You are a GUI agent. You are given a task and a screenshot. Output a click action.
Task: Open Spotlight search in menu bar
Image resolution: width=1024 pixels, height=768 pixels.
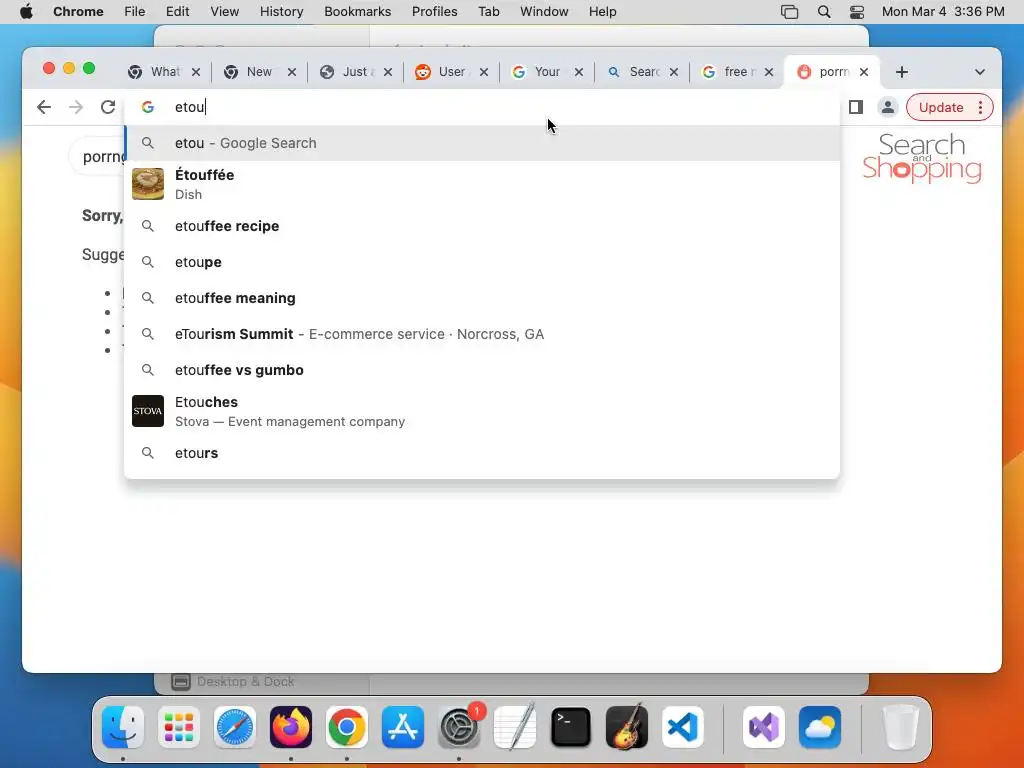pos(824,12)
